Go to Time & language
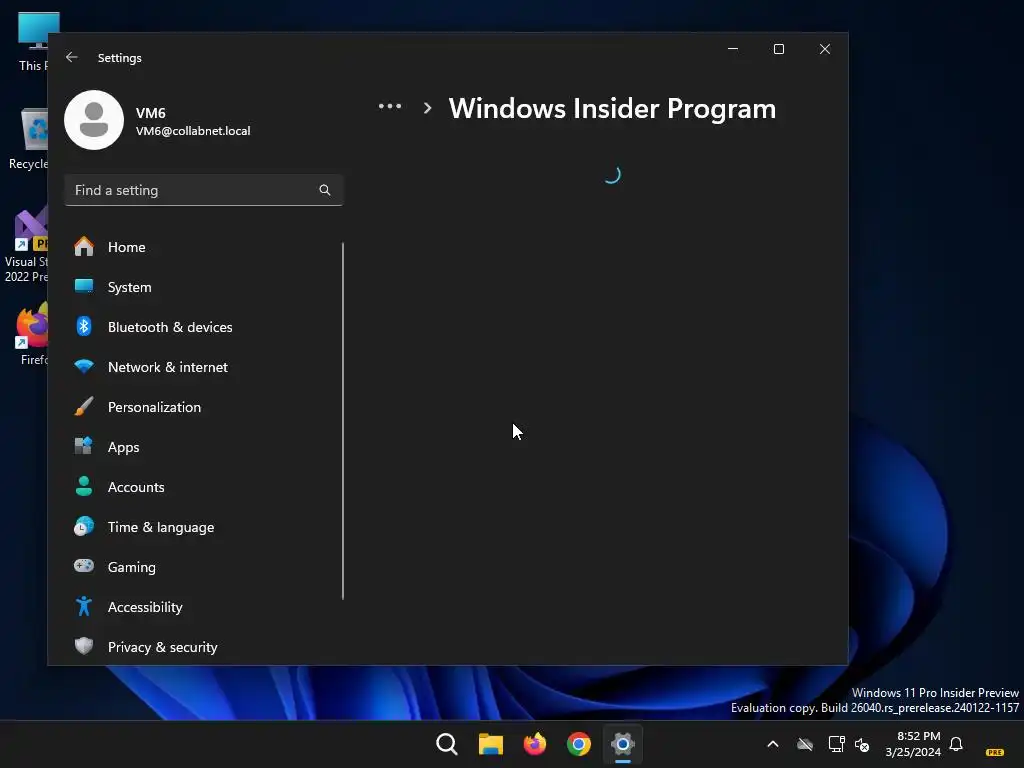Viewport: 1024px width, 768px height. pos(204,527)
